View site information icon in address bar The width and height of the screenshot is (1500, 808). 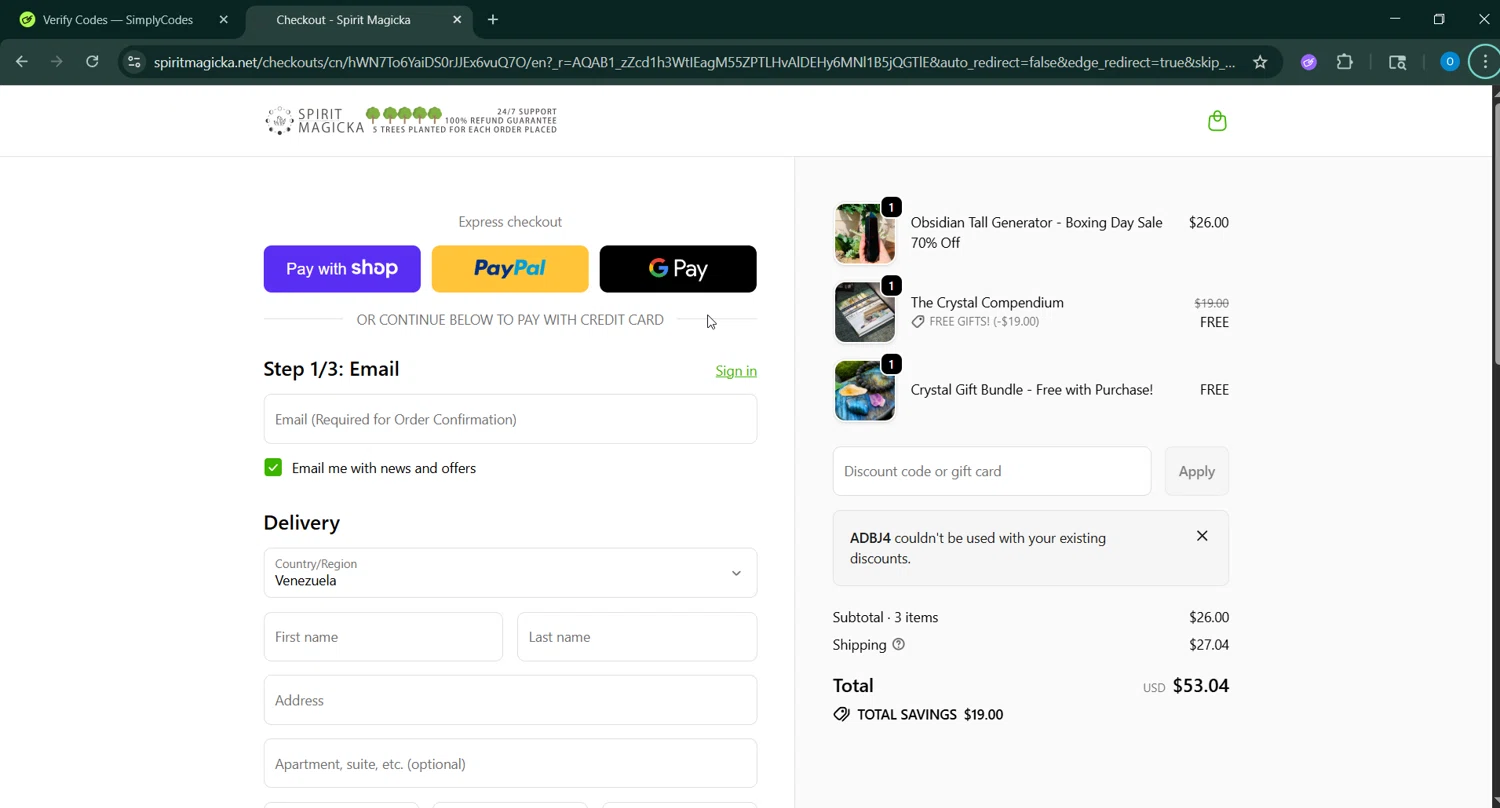click(134, 62)
